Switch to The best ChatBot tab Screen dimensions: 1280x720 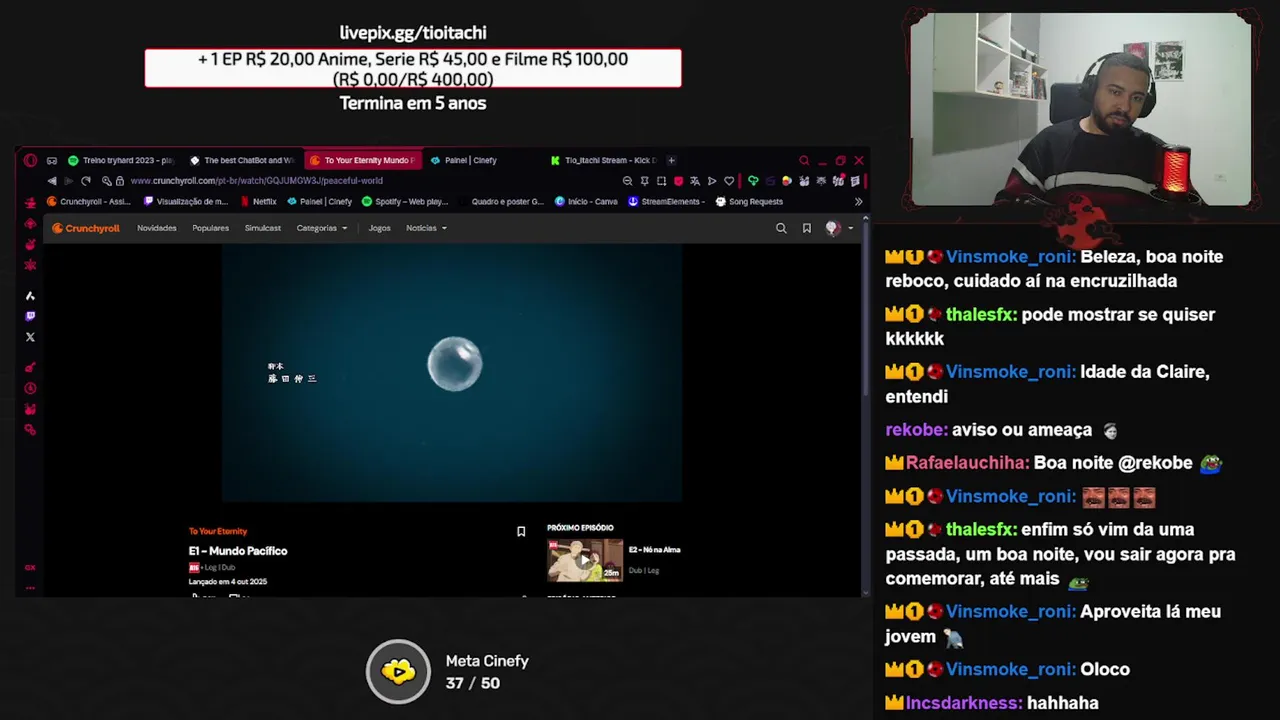coord(242,160)
